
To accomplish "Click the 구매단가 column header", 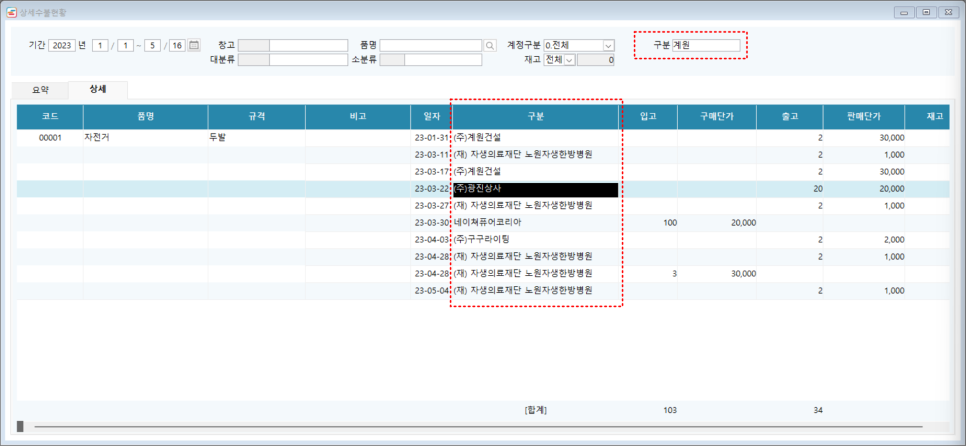I will [717, 116].
